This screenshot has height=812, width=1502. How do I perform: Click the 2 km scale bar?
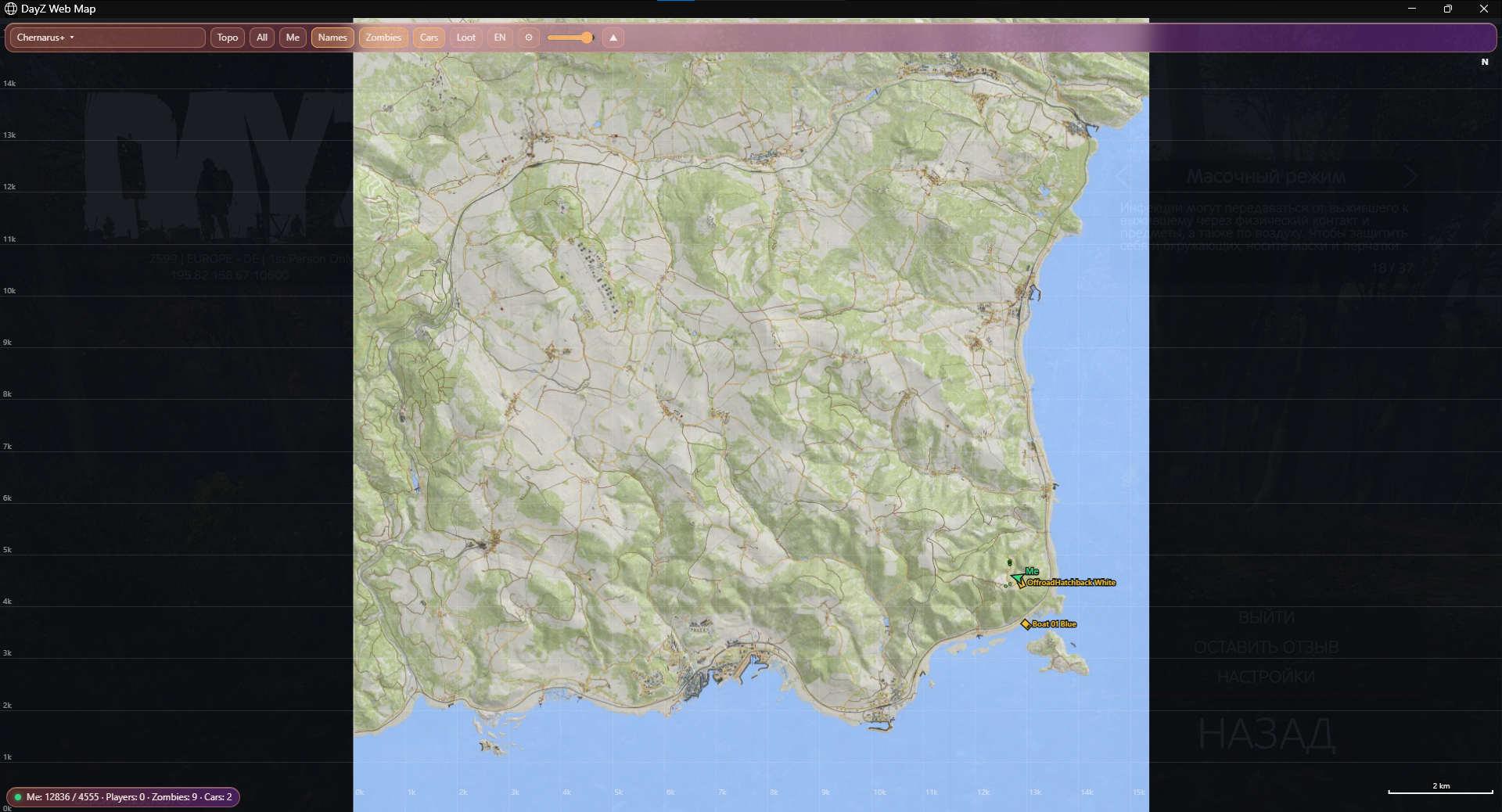[1441, 789]
